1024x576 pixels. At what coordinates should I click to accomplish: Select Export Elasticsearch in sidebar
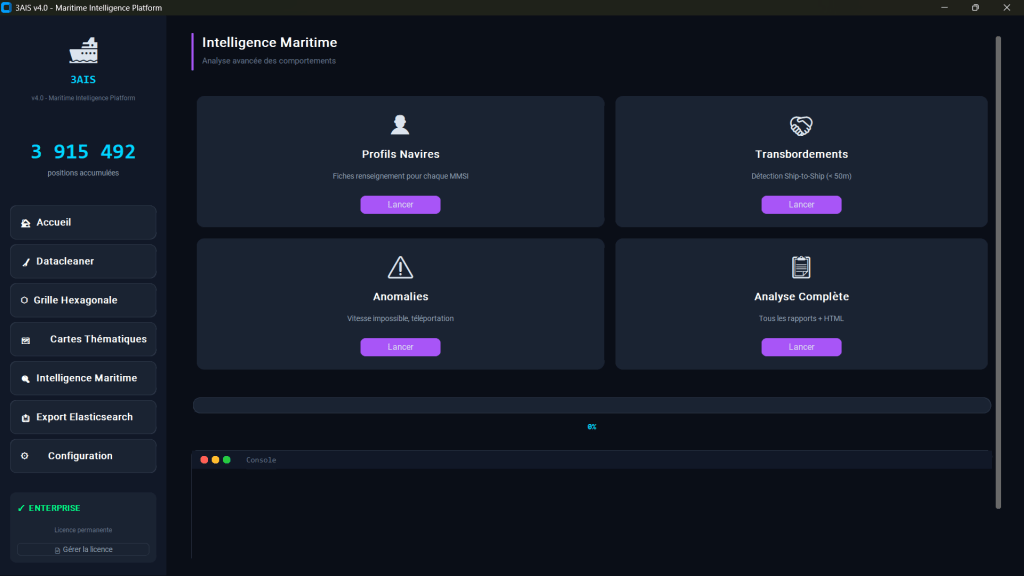point(83,417)
